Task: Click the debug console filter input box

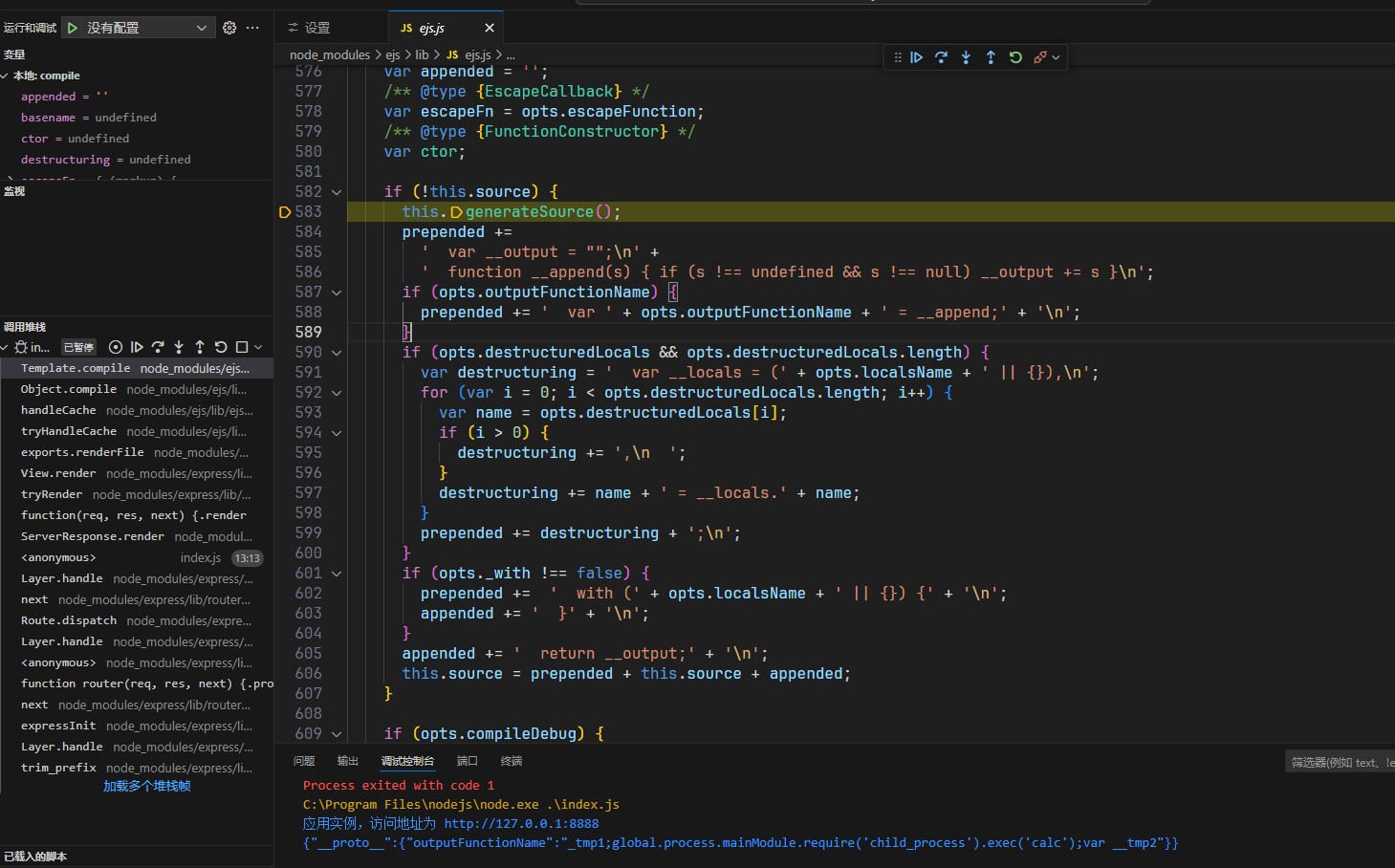Action: point(1339,762)
